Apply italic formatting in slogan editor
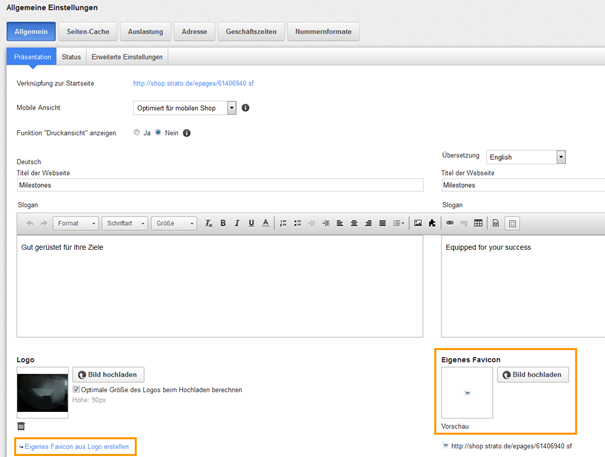 click(x=237, y=223)
